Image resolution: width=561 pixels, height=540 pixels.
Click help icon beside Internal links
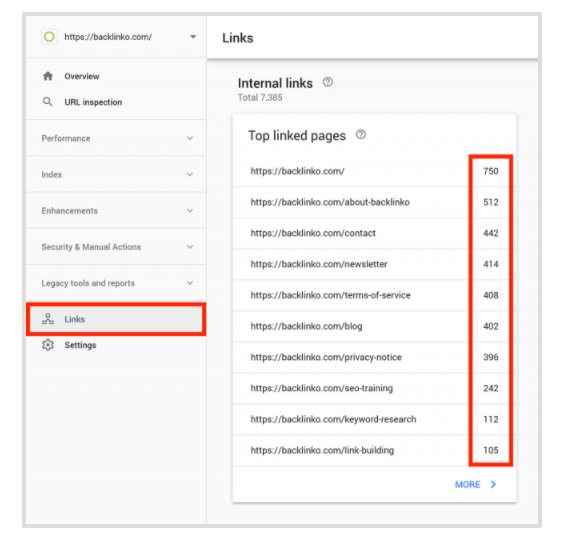(328, 82)
